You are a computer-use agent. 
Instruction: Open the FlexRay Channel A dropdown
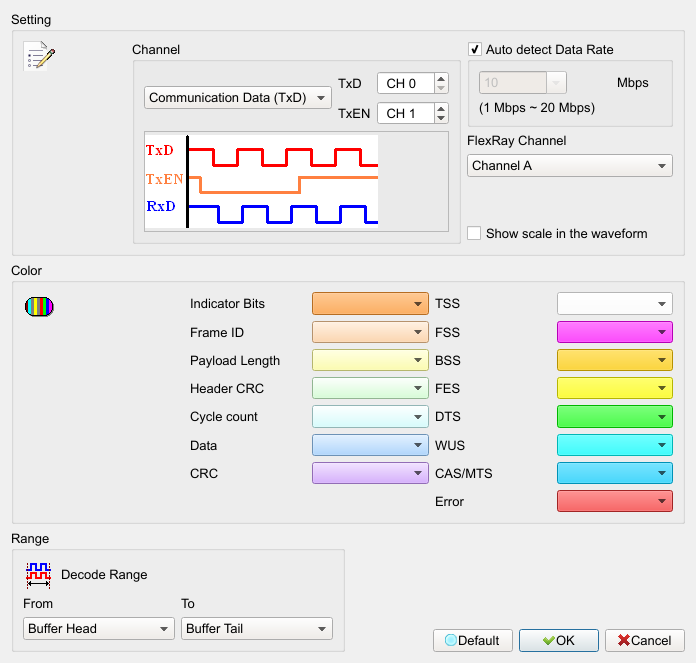click(569, 166)
